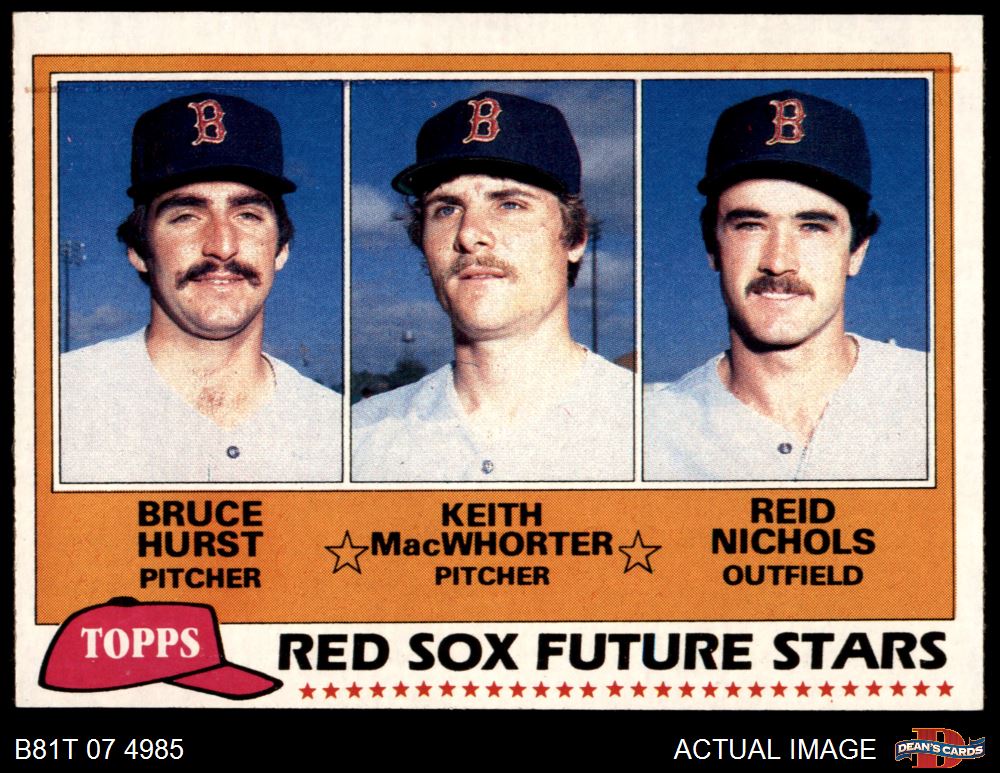Click the star left of MacWhorter
The image size is (1000, 773).
[x=346, y=552]
